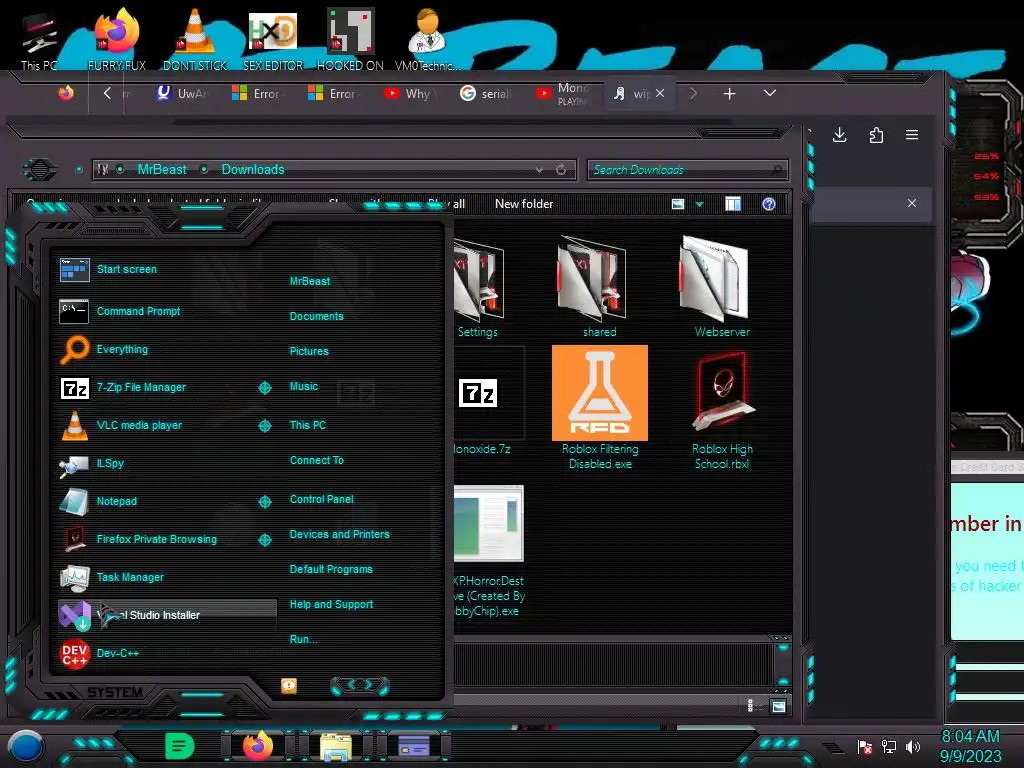
Task: Open Documents from the Start menu
Action: 316,316
